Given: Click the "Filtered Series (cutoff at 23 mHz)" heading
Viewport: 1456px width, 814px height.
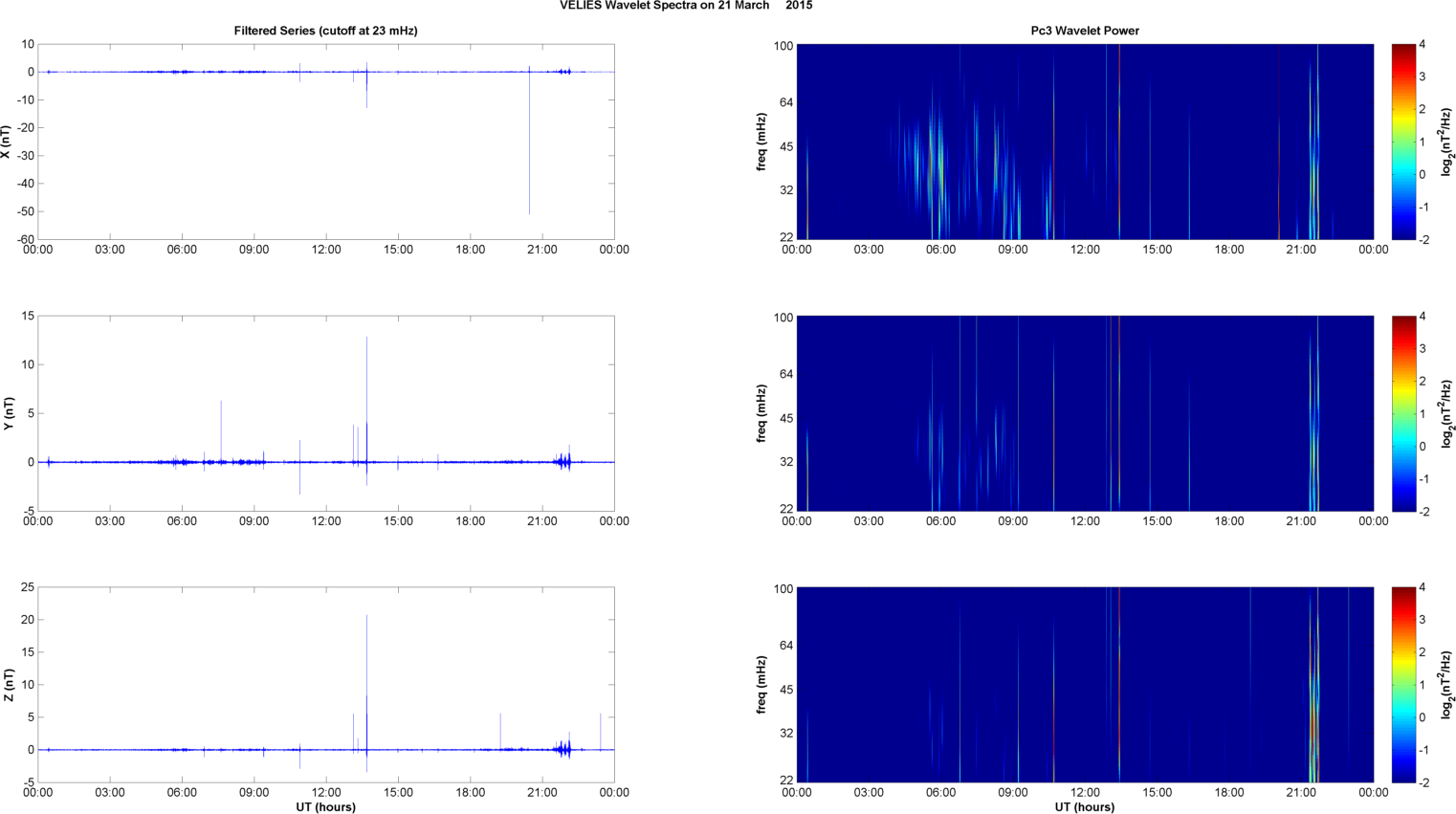Looking at the screenshot, I should pos(325,31).
